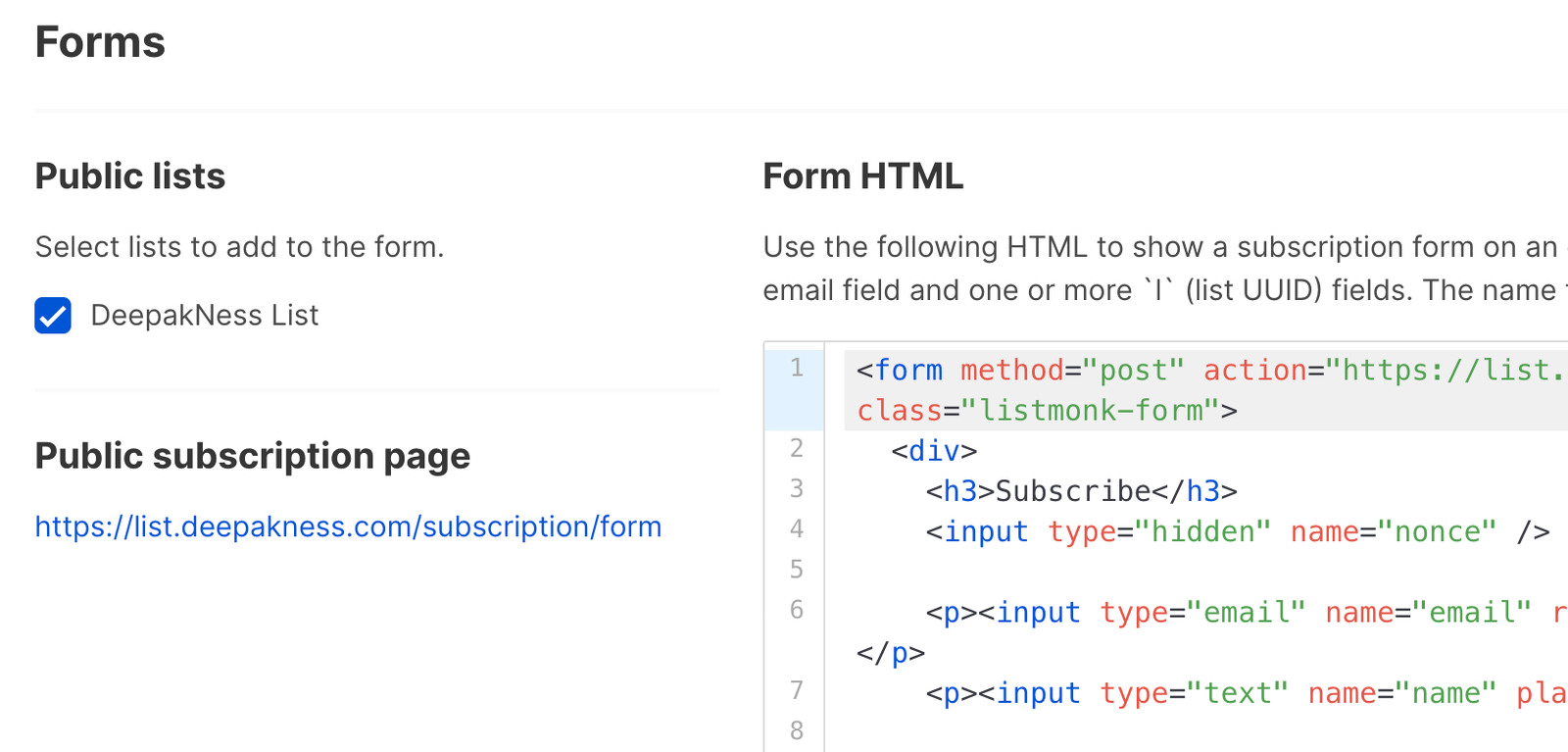This screenshot has width=1568, height=752.
Task: Click the "Subscribe" text inside the h3 tag
Action: click(x=1073, y=491)
